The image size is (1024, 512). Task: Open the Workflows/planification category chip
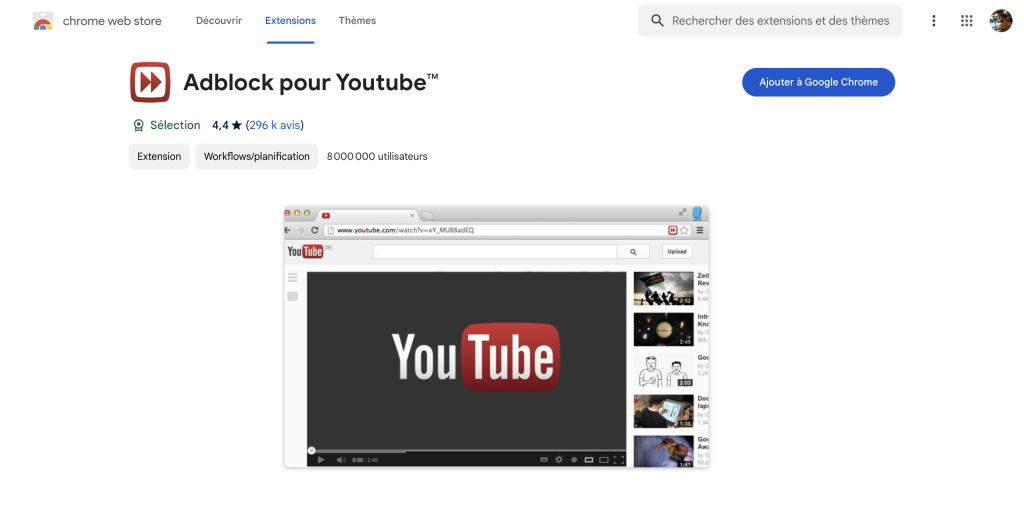coord(257,157)
